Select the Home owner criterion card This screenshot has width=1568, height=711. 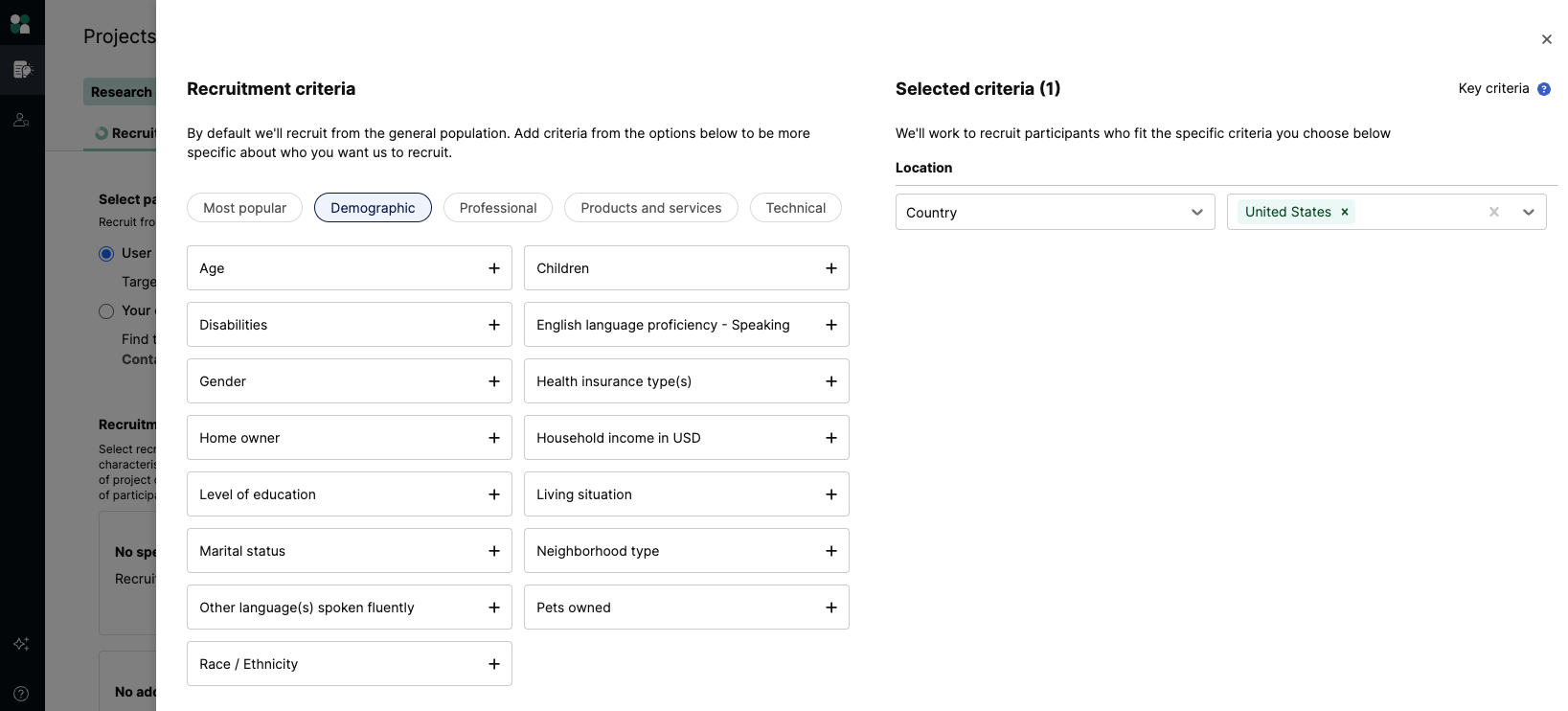pyautogui.click(x=350, y=438)
